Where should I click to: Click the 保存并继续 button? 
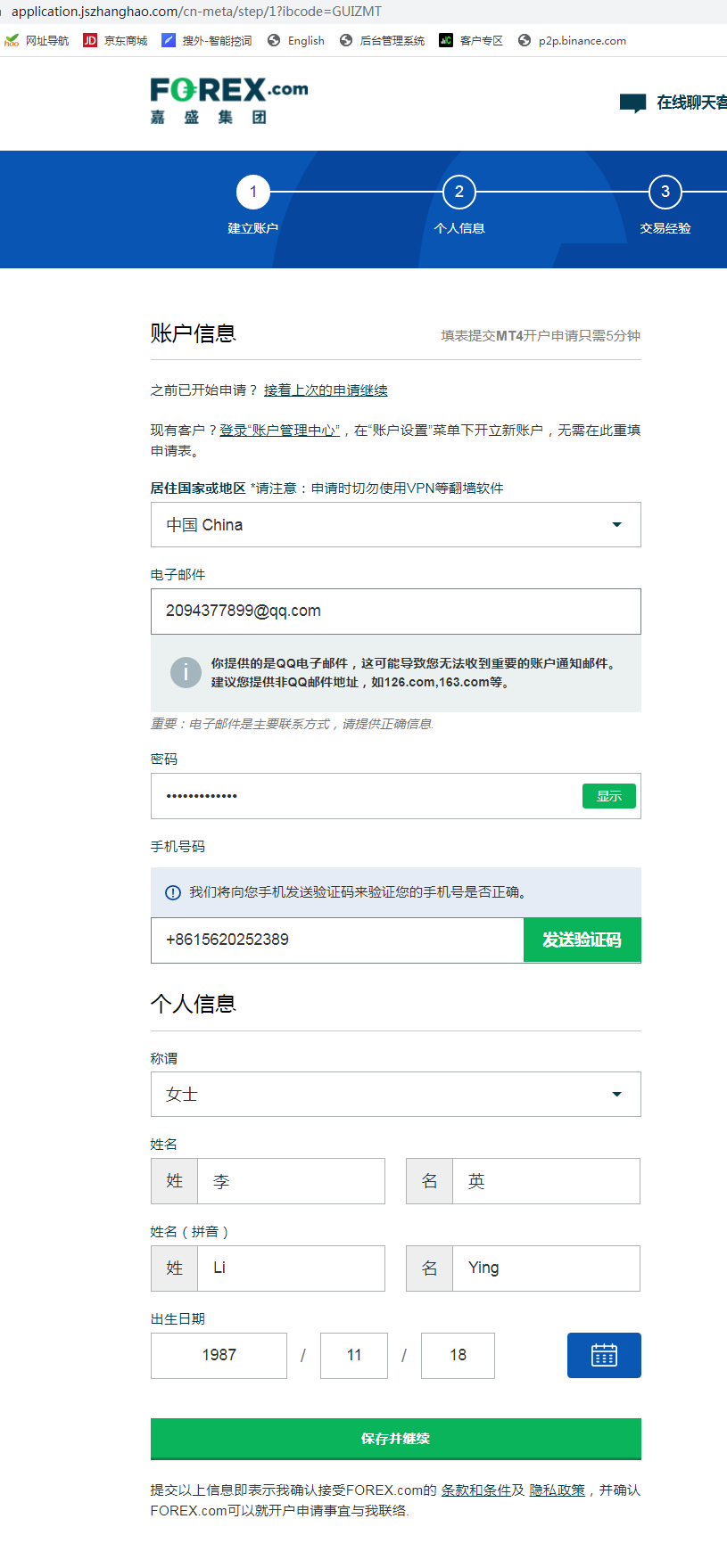click(395, 1439)
